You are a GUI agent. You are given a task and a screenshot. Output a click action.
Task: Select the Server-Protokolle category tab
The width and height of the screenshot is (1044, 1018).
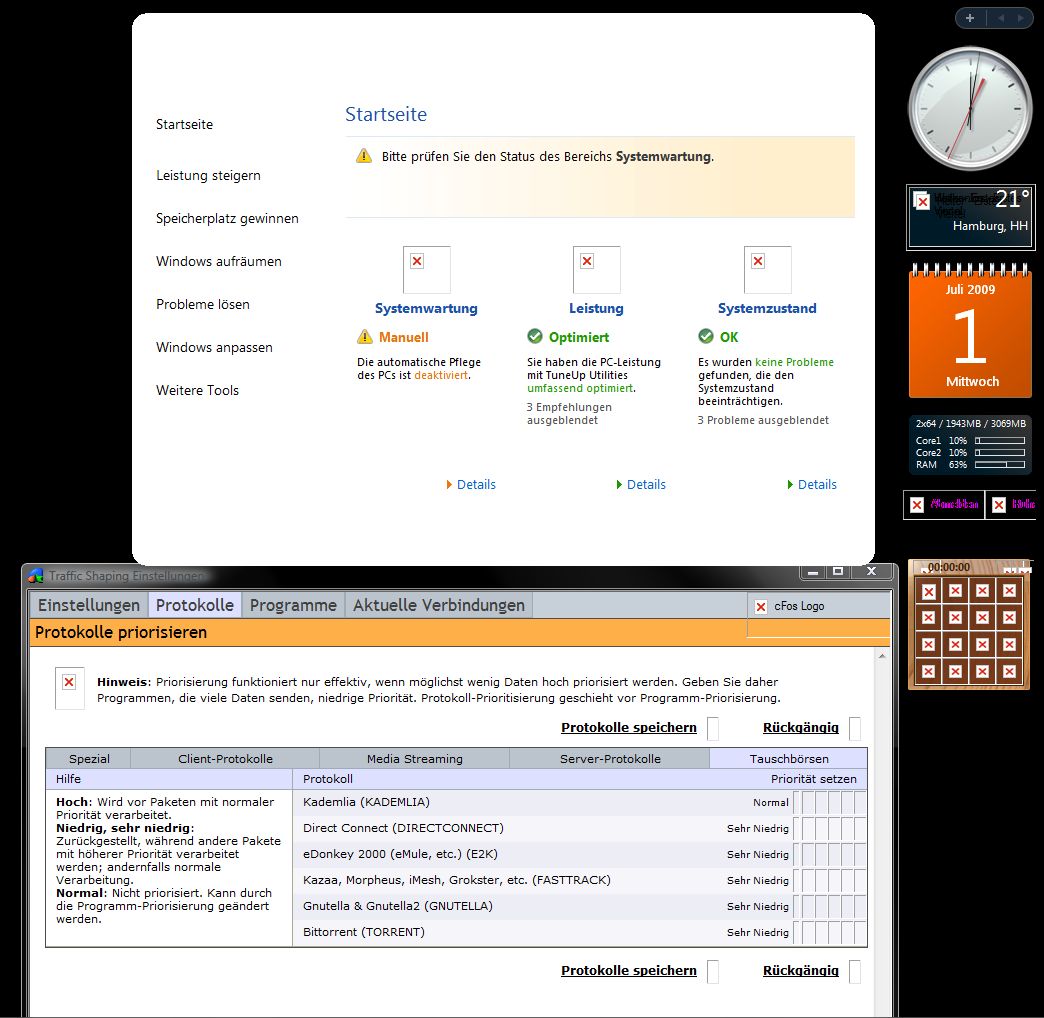point(610,758)
